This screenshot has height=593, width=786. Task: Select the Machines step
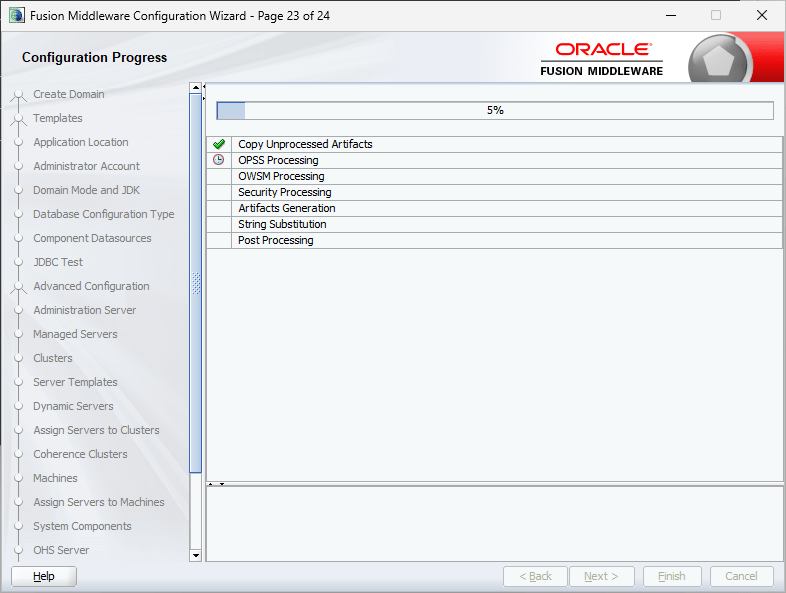click(x=55, y=478)
